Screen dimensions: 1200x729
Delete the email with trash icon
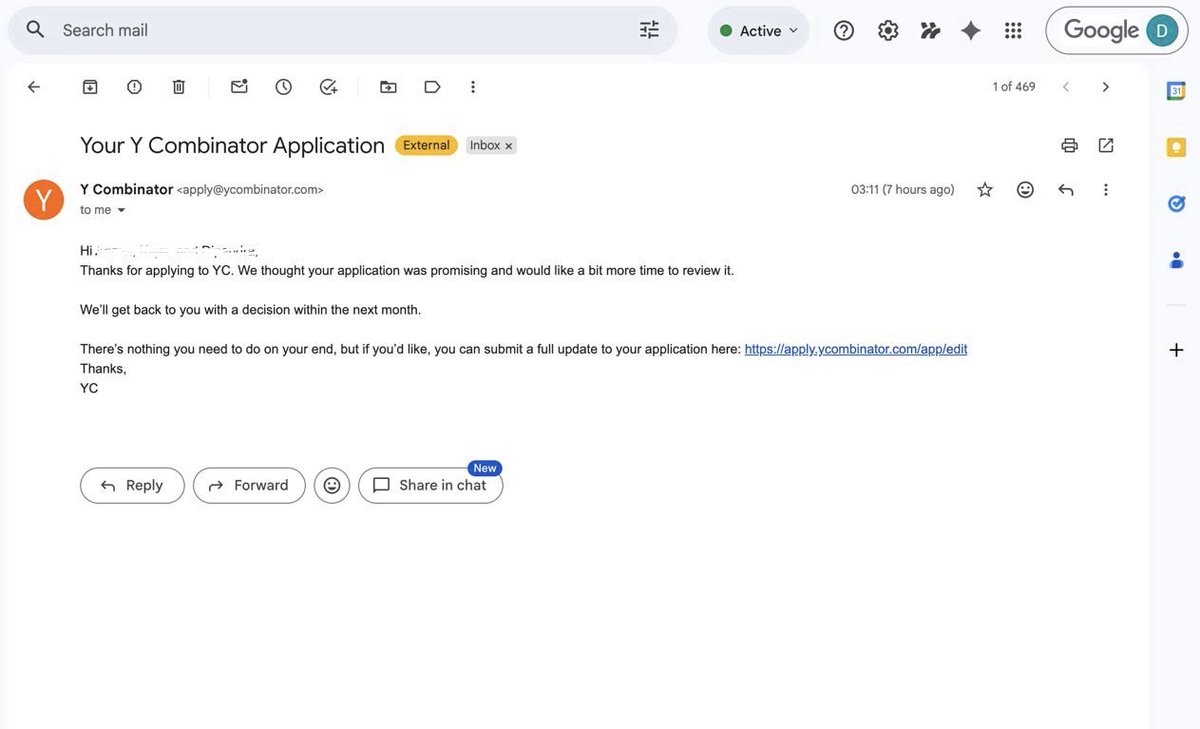pyautogui.click(x=179, y=87)
